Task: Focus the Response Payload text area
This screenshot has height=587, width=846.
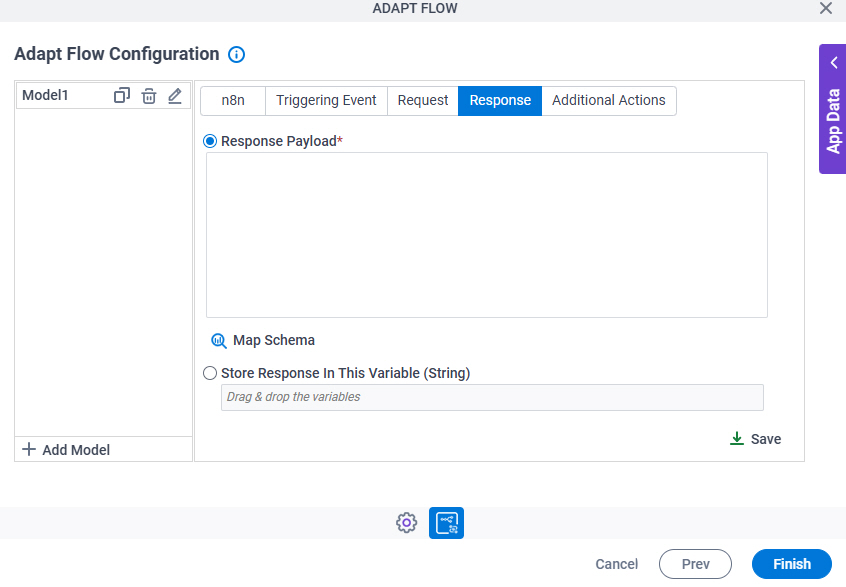Action: [x=487, y=235]
